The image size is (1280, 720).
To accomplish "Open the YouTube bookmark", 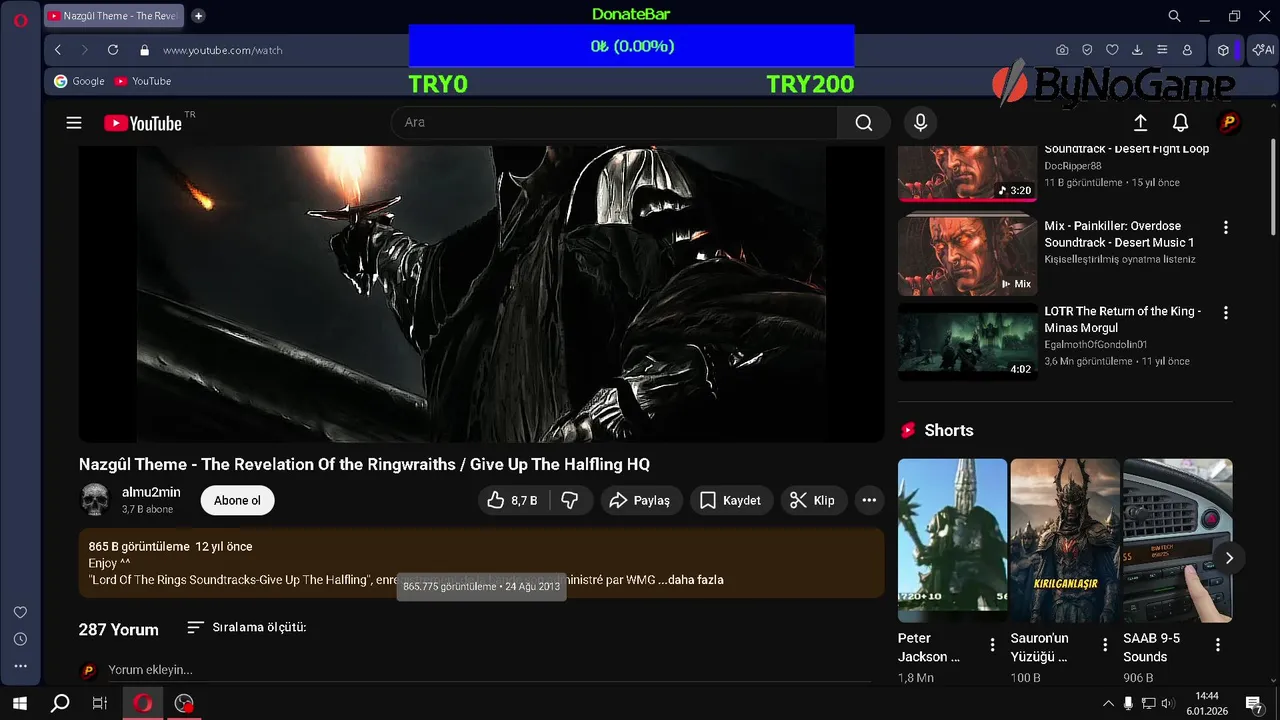I will coord(143,81).
